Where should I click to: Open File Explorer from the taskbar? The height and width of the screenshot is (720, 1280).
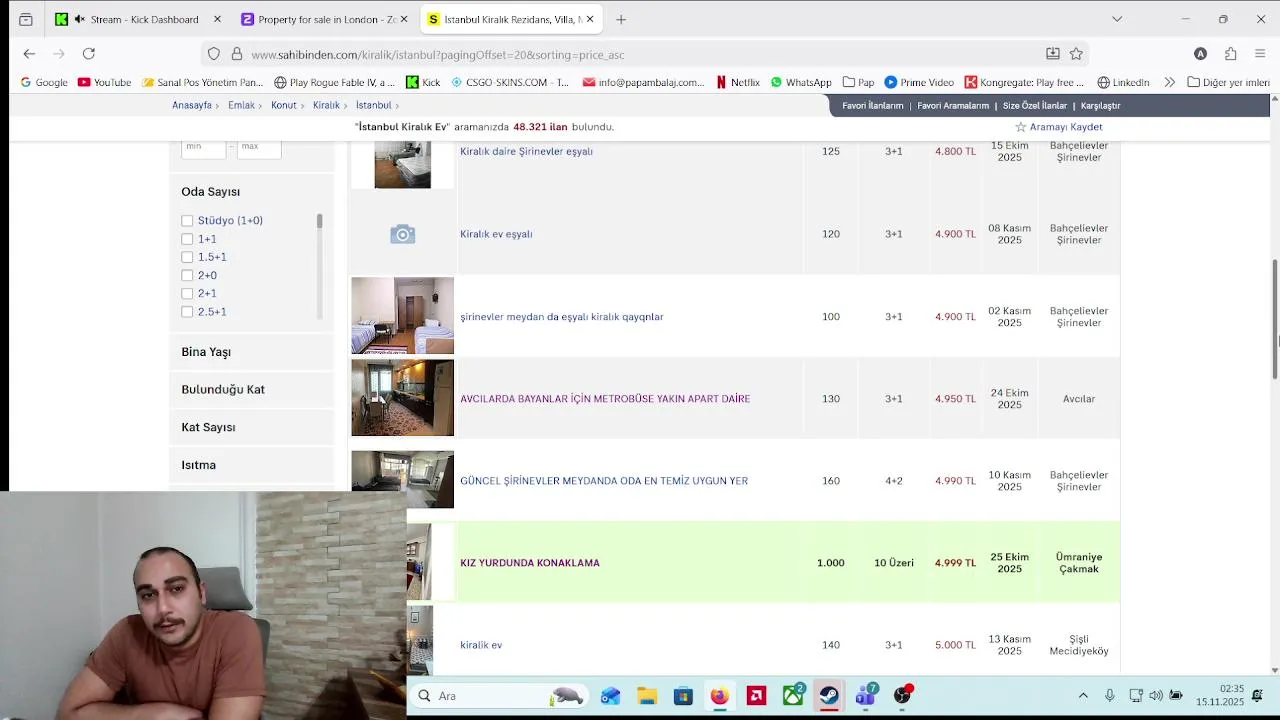point(646,696)
